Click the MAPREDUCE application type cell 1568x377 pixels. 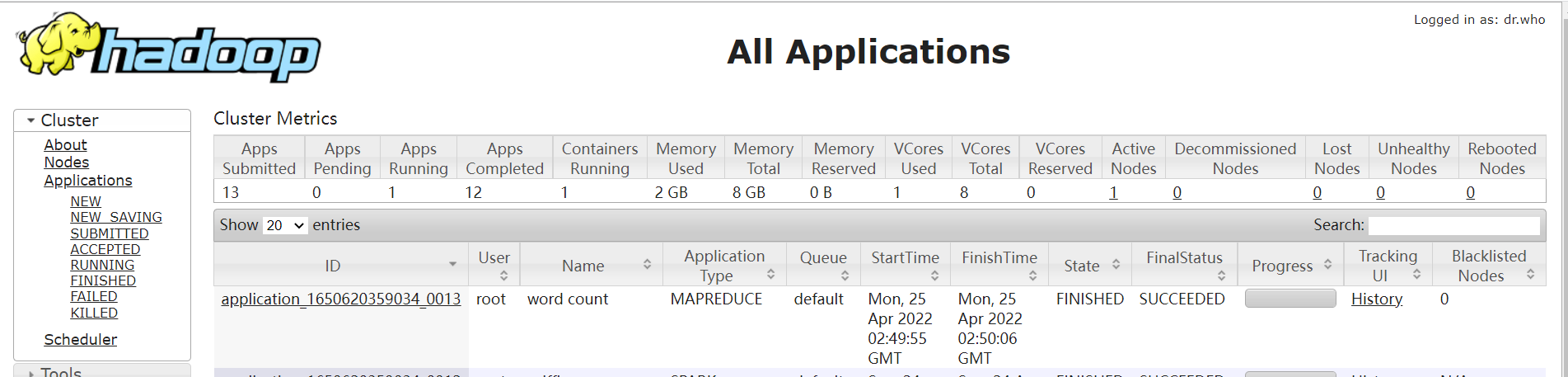(716, 299)
